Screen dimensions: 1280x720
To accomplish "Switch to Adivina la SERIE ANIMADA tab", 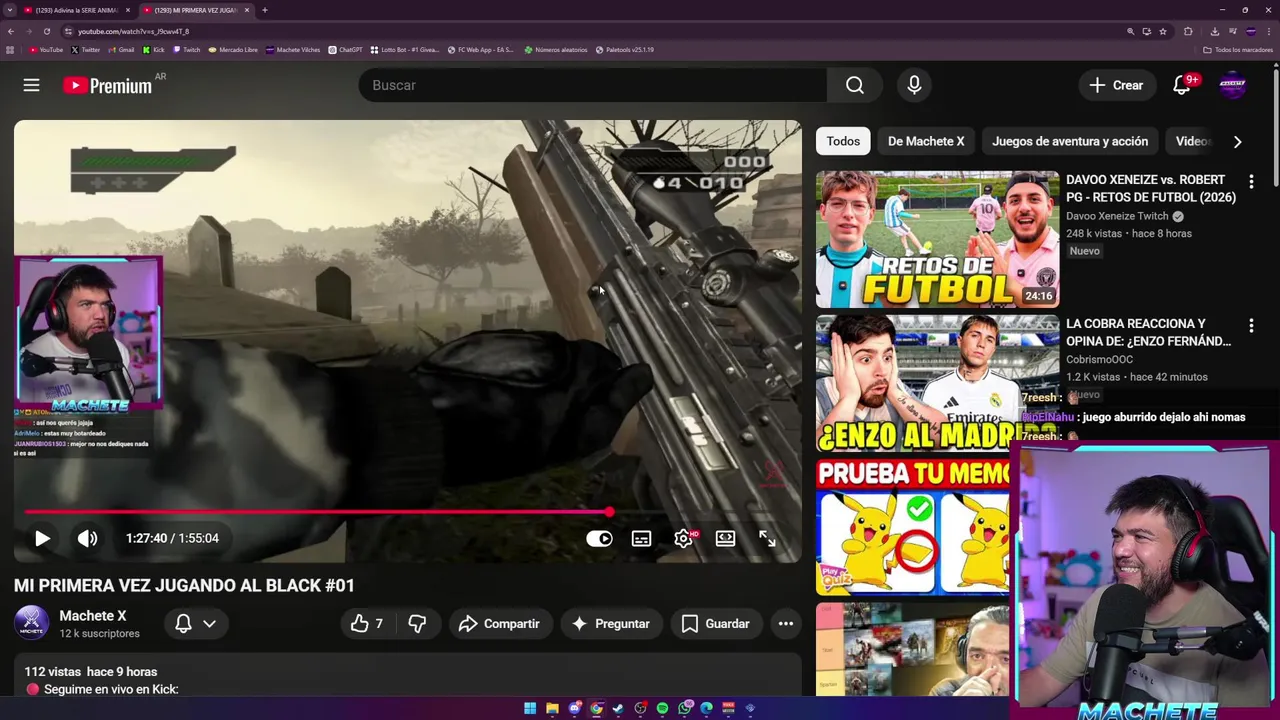I will coord(76,10).
